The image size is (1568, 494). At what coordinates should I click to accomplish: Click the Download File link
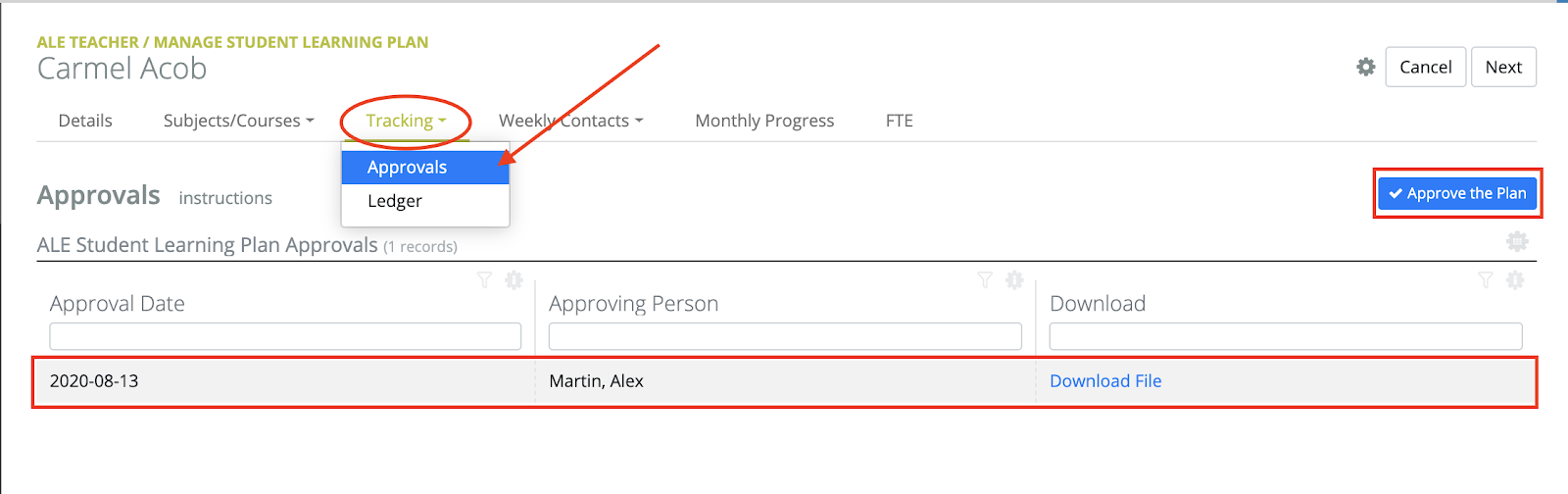[x=1105, y=381]
